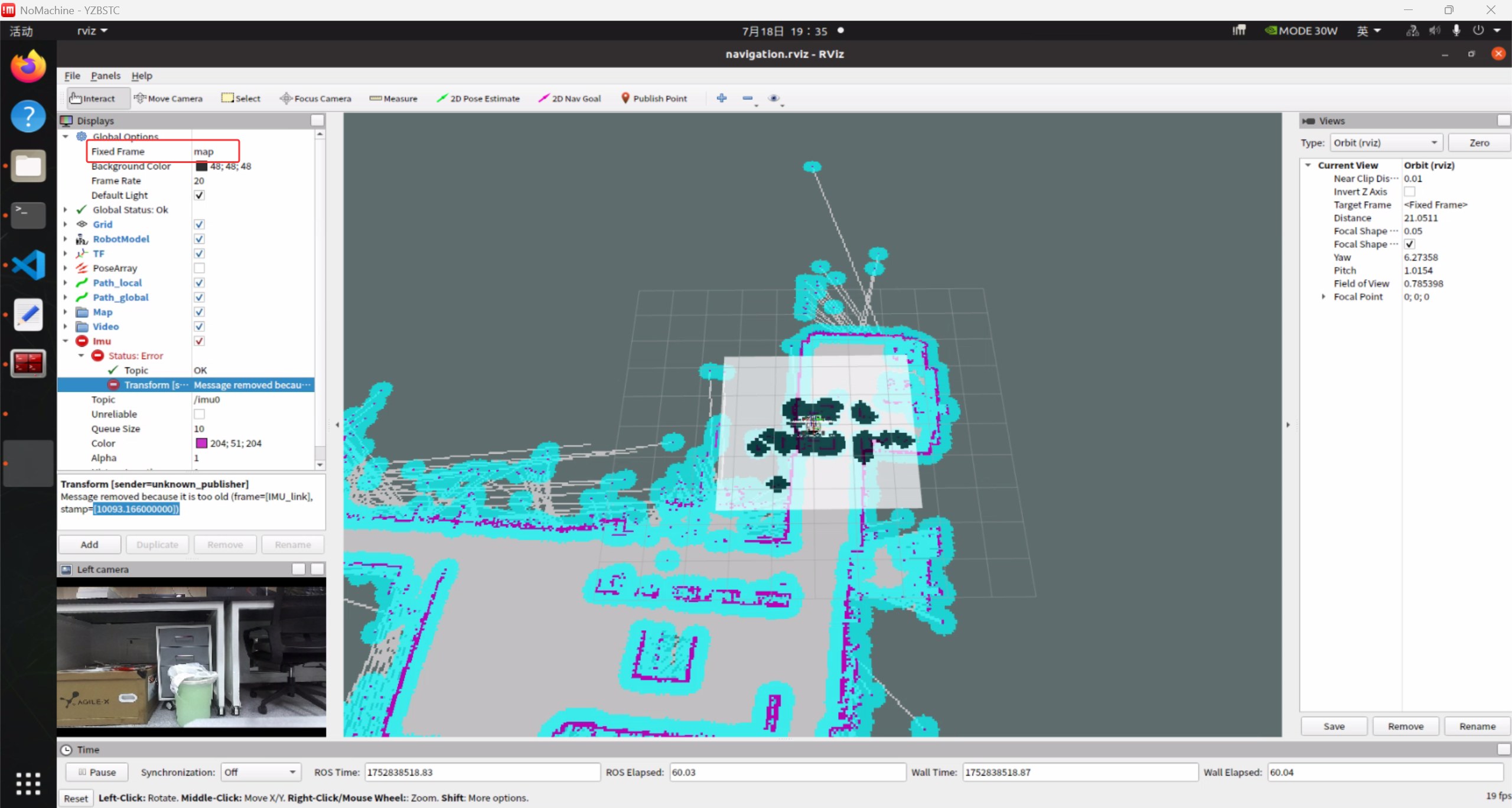Select the Measure tool in toolbar
1512x808 pixels.
393,99
